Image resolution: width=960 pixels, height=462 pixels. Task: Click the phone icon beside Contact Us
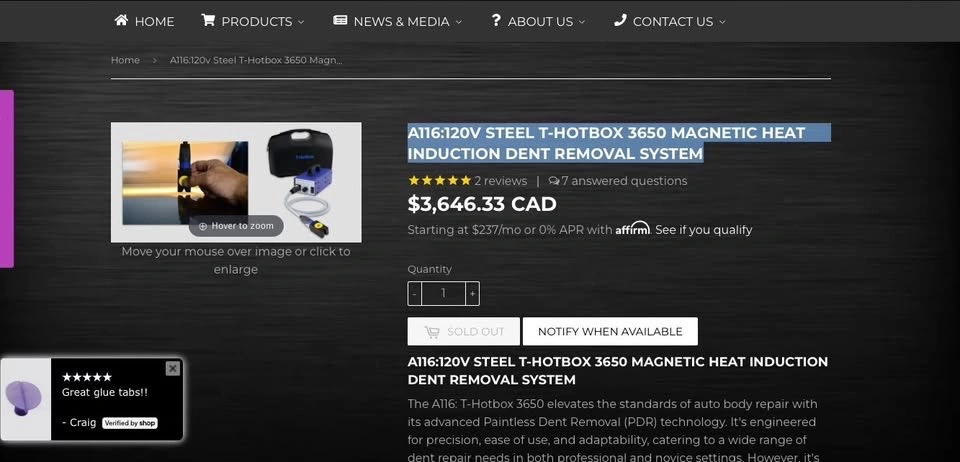coord(620,21)
